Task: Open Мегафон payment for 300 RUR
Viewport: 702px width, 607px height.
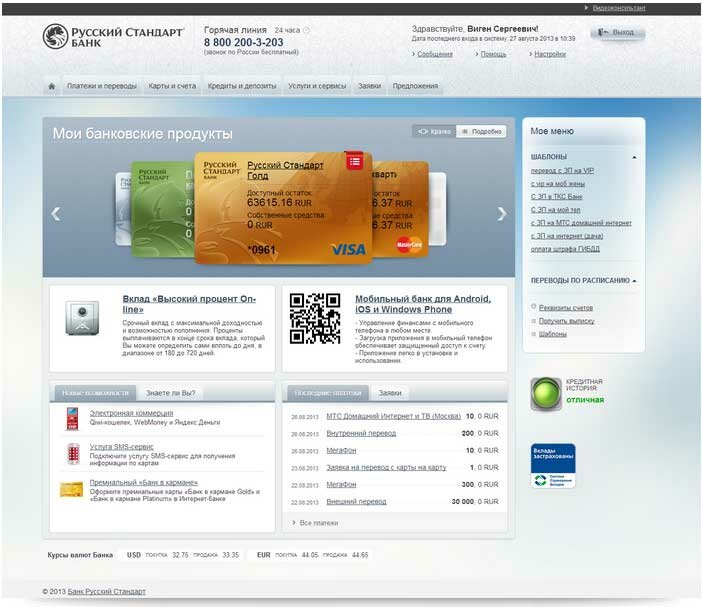Action: 341,484
